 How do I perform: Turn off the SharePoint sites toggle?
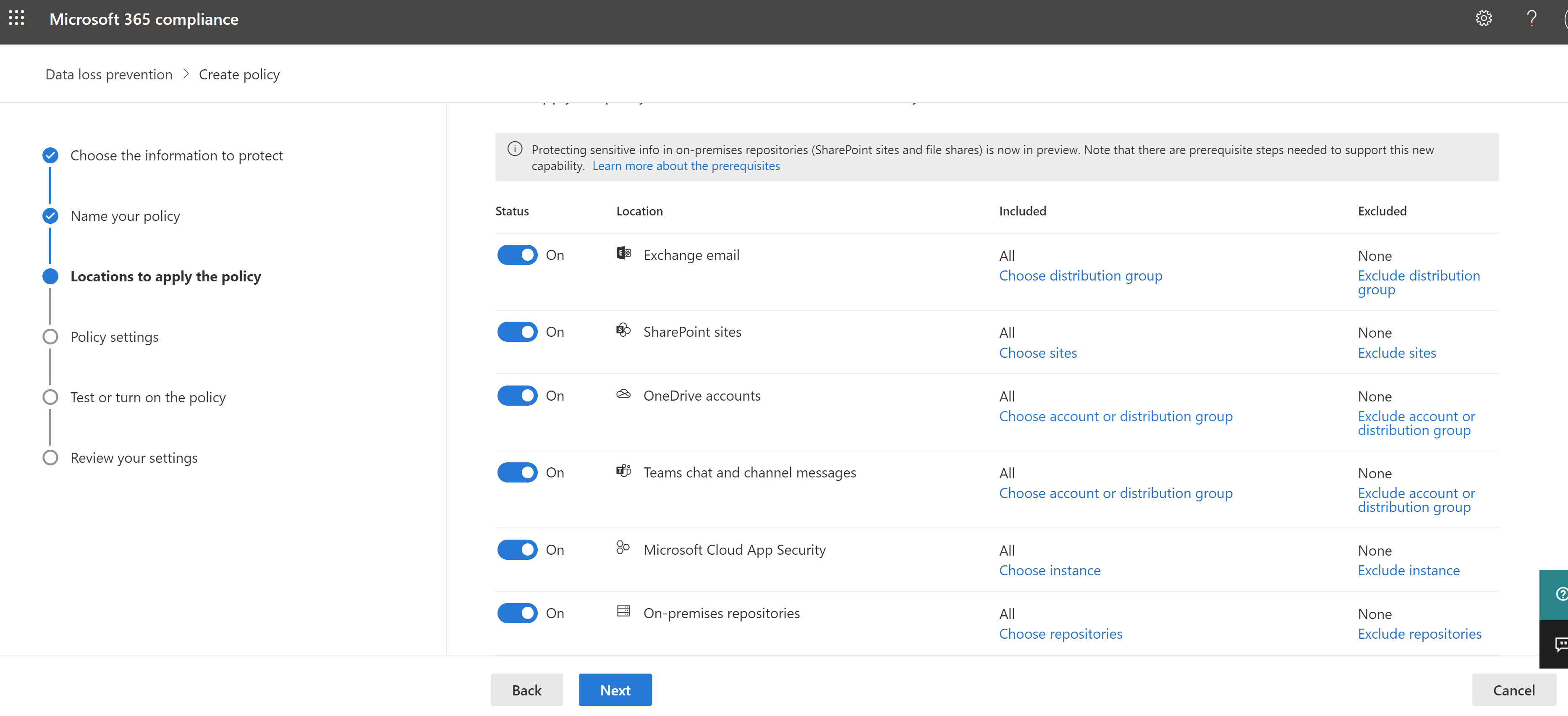point(517,332)
